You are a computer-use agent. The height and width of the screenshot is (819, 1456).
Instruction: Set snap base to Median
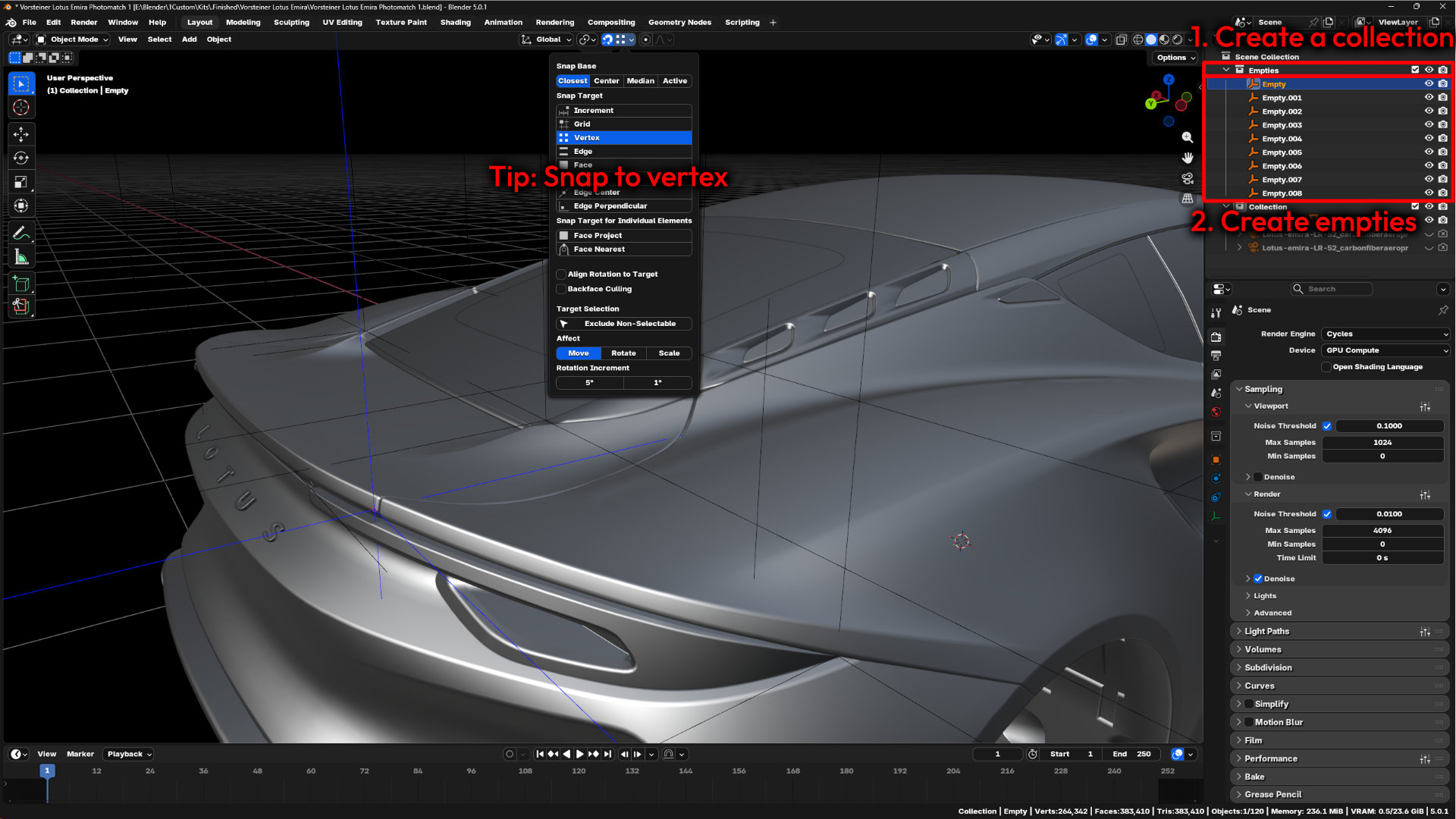coord(641,81)
